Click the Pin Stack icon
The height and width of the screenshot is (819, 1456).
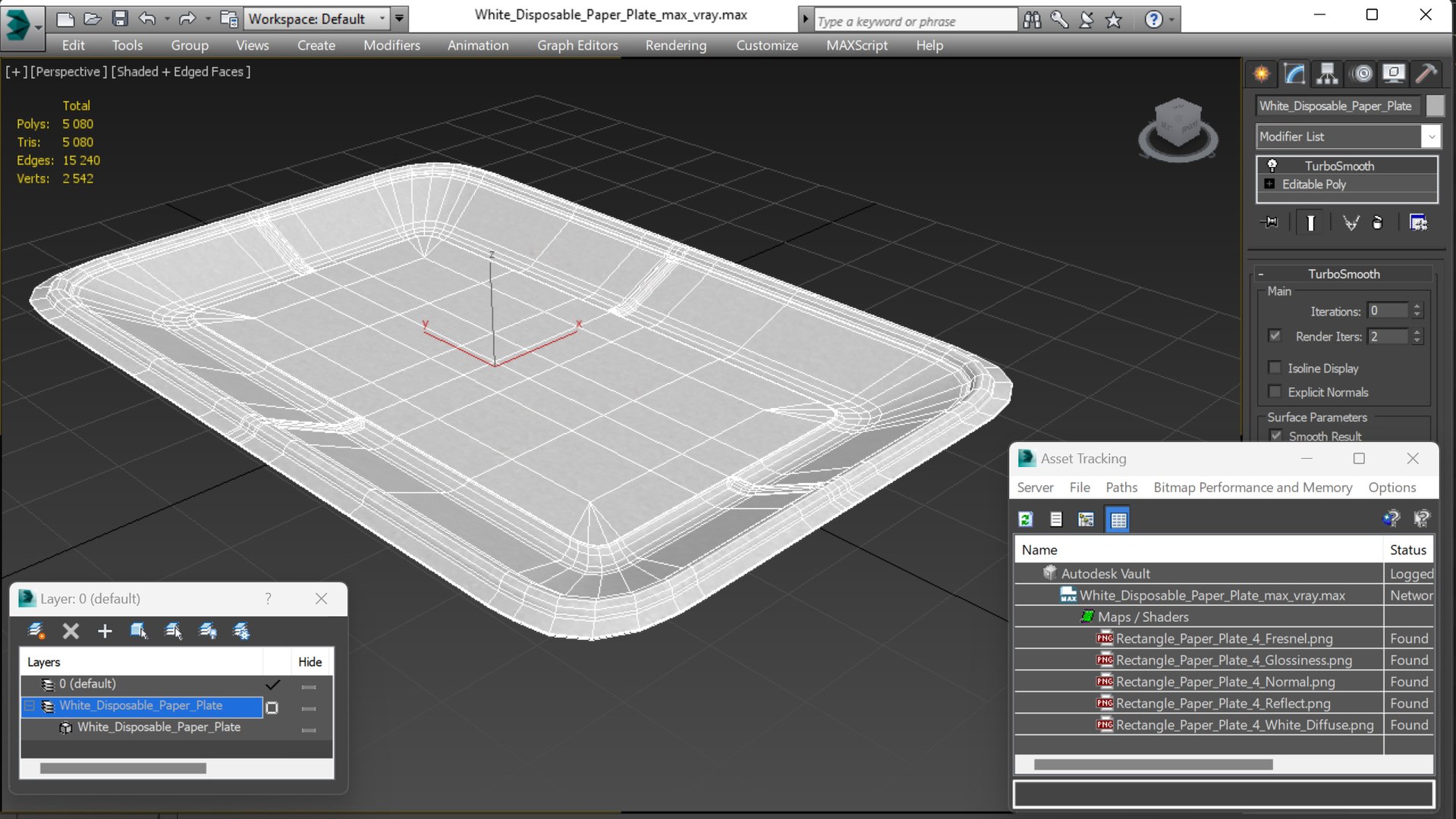point(1269,222)
